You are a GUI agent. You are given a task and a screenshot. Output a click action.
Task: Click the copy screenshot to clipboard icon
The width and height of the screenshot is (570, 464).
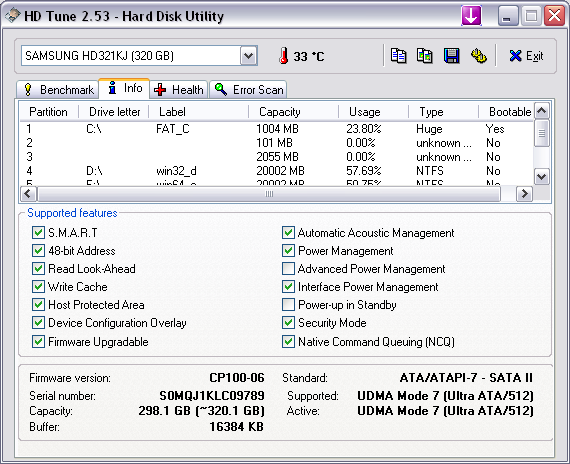425,56
